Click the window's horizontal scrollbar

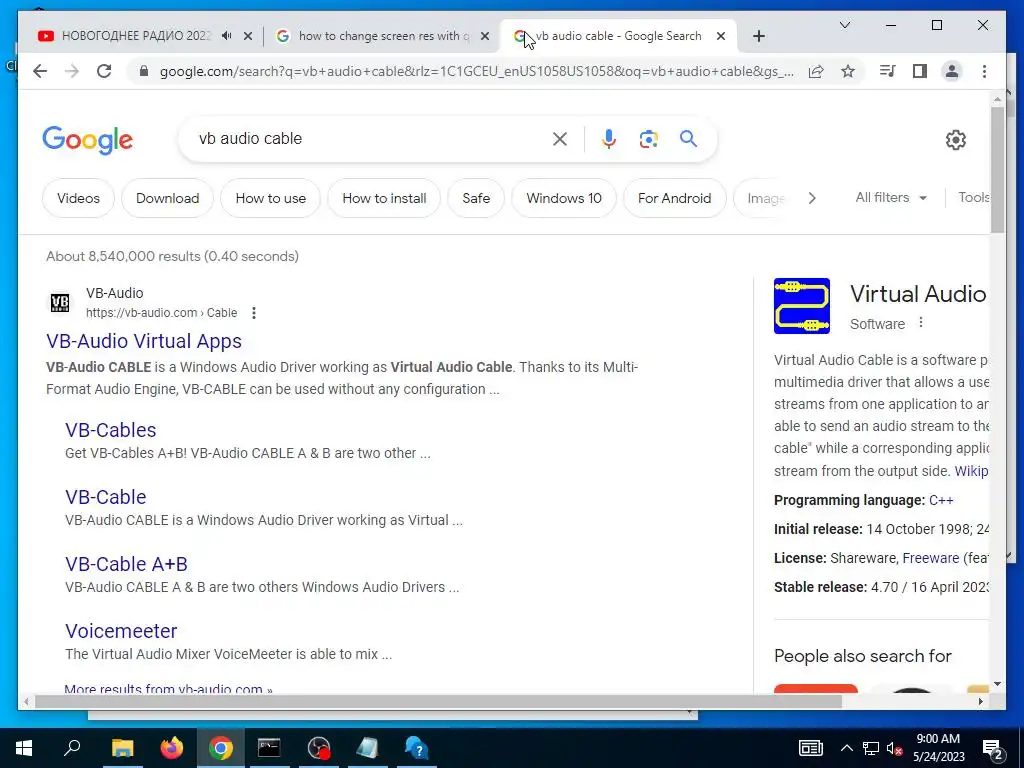pos(438,701)
